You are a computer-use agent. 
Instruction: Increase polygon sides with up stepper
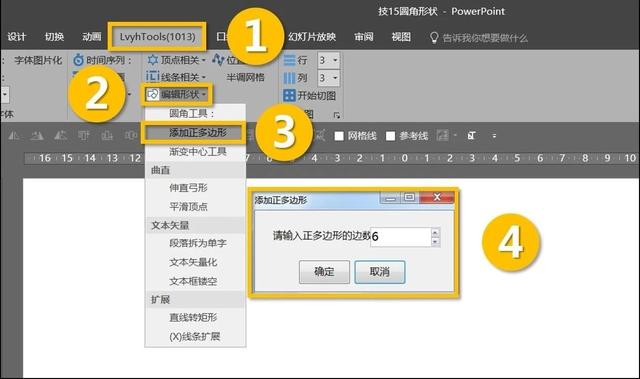click(x=435, y=232)
